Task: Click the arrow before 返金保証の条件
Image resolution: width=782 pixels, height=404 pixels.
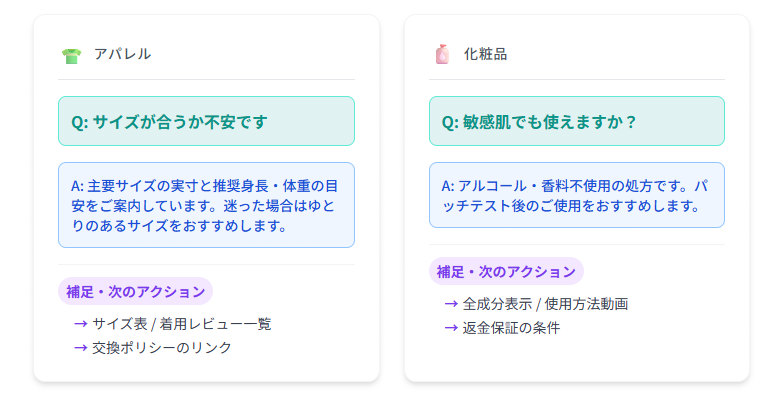Action: coord(451,328)
